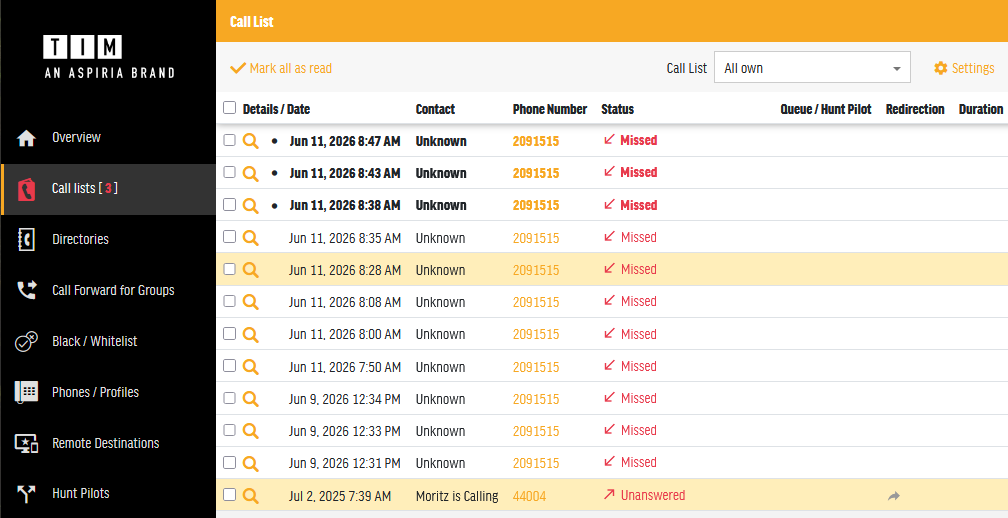Click the TIM Aspiria brand logo
This screenshot has height=518, width=1008.
coord(109,57)
